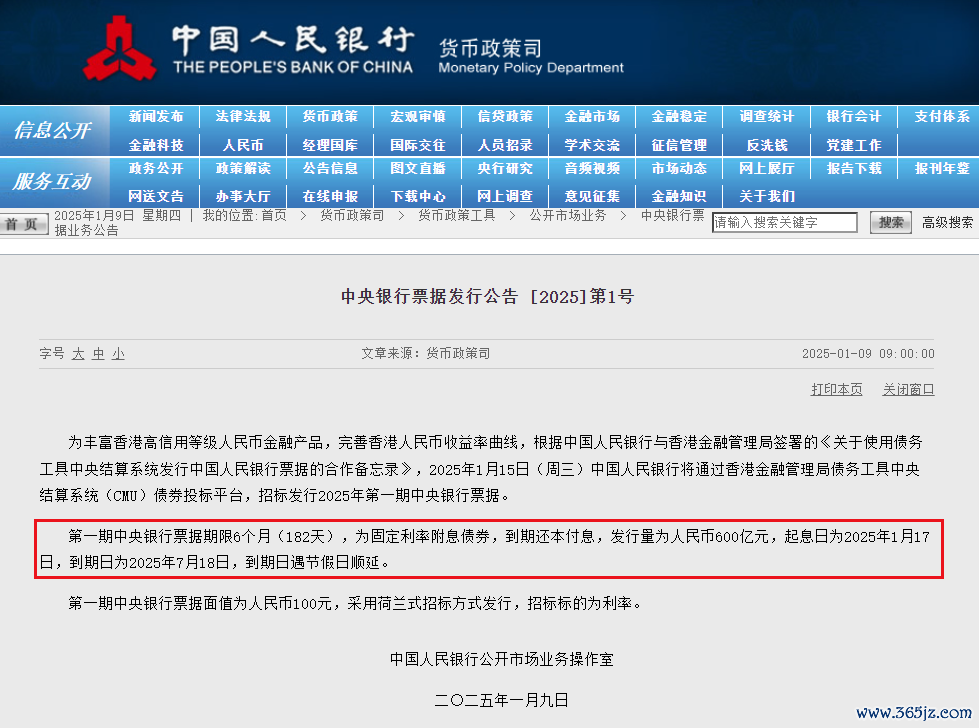Set font size to 小
This screenshot has width=979, height=728.
click(118, 354)
